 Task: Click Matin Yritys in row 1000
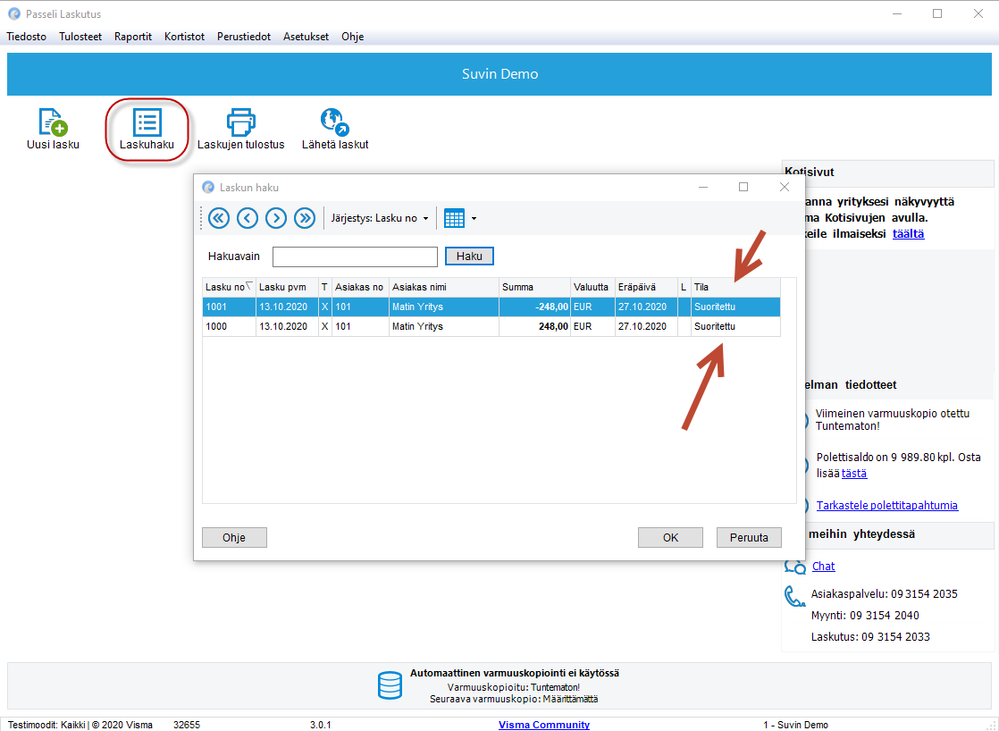click(x=444, y=326)
